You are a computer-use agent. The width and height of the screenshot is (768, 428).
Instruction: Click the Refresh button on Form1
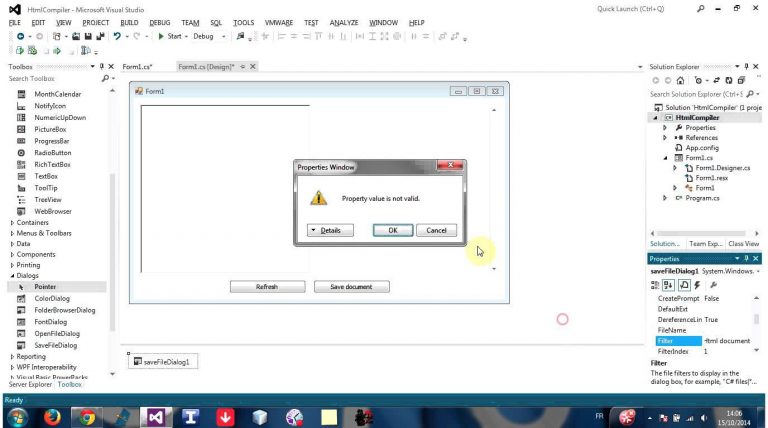pos(267,286)
